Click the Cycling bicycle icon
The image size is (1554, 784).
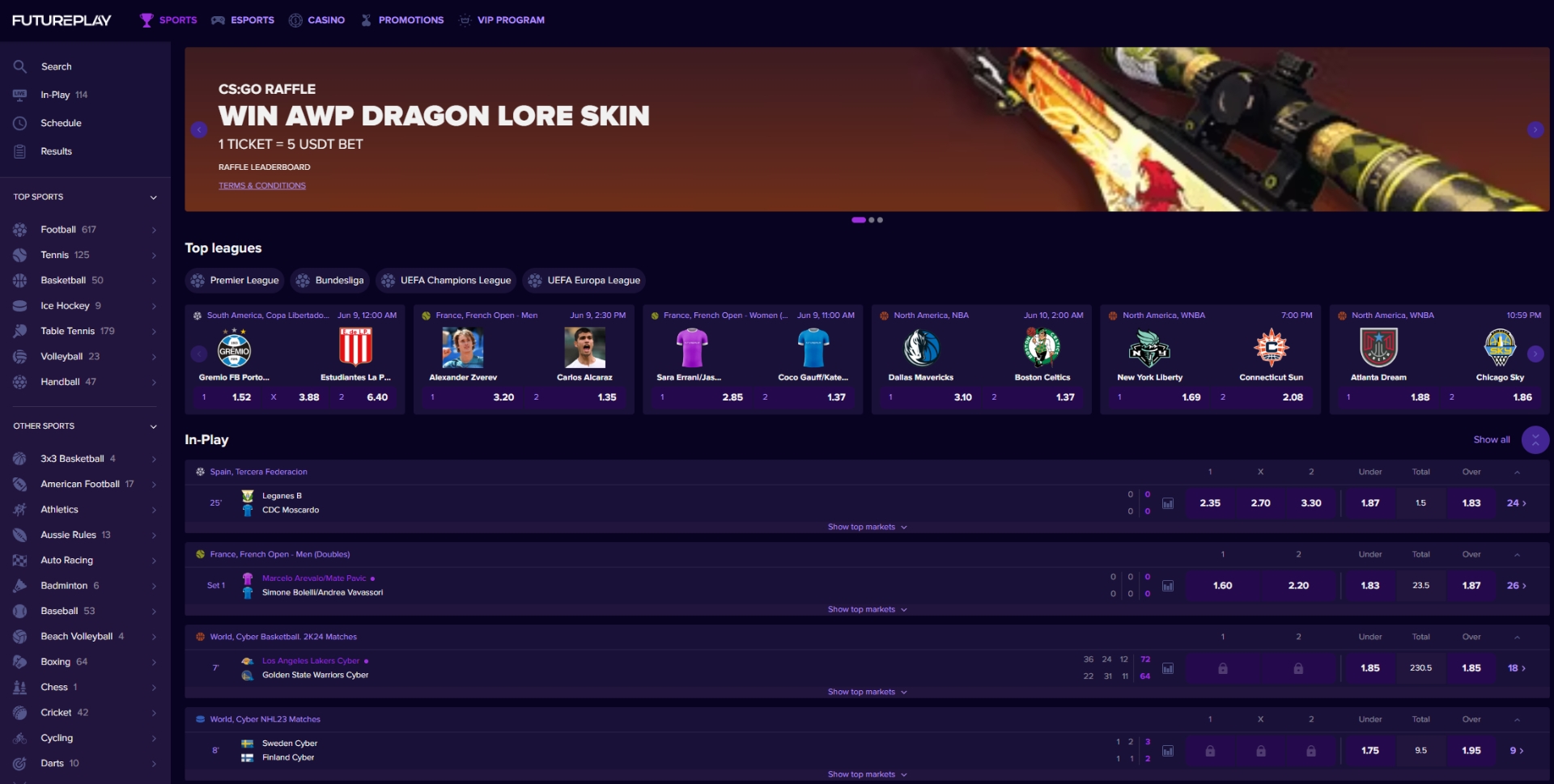[x=20, y=738]
